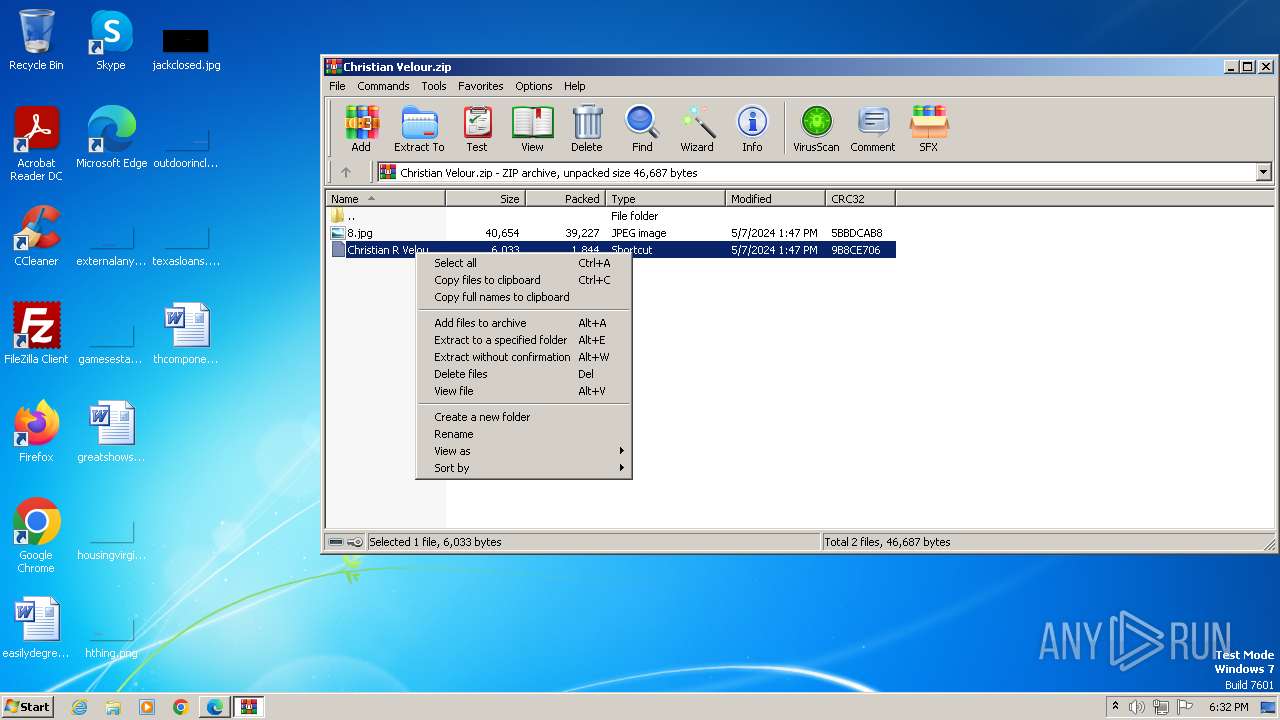Open Acrobat Reader DC desktop icon

tap(36, 145)
